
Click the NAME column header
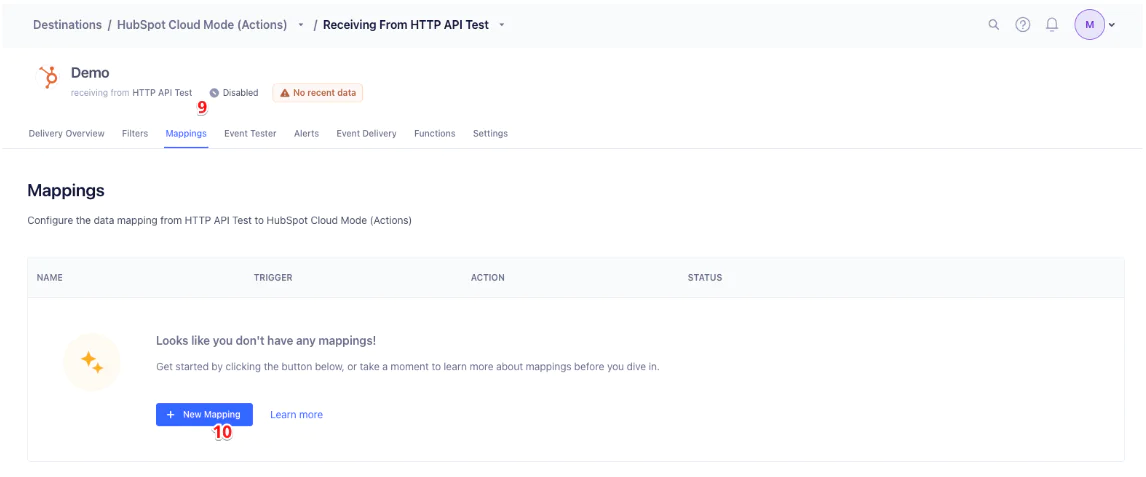coord(50,278)
